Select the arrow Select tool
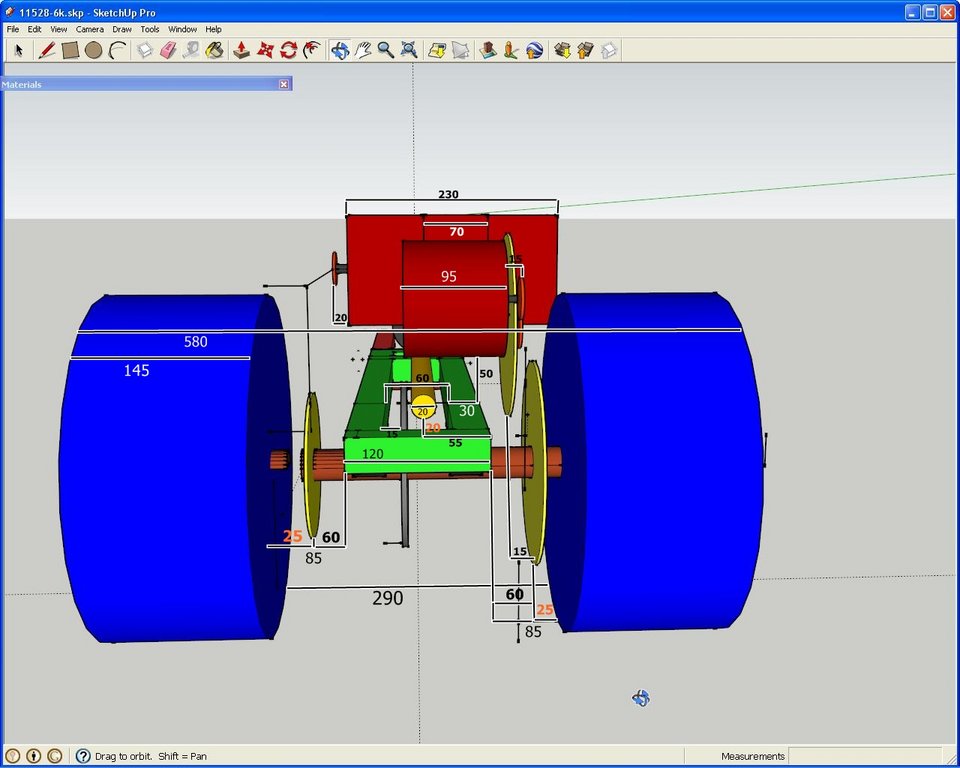 coord(18,50)
